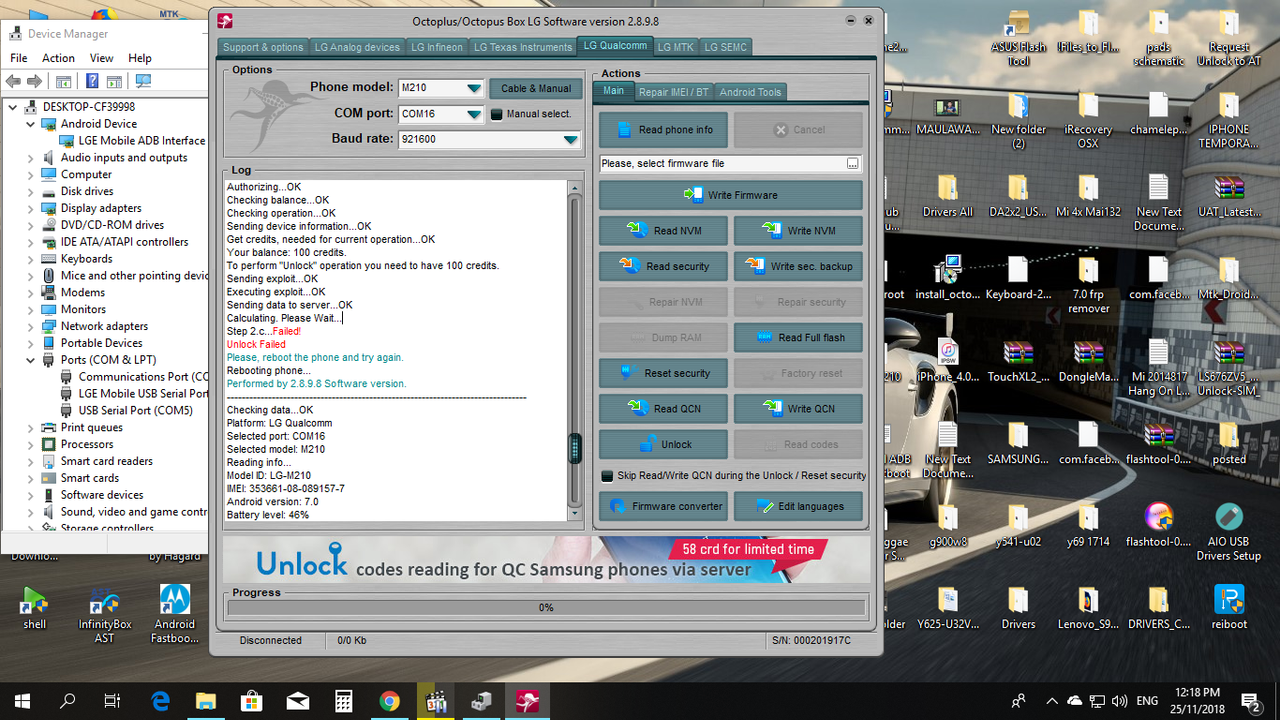Toggle Manual select. checkbox
This screenshot has height=720, width=1280.
tap(496, 114)
